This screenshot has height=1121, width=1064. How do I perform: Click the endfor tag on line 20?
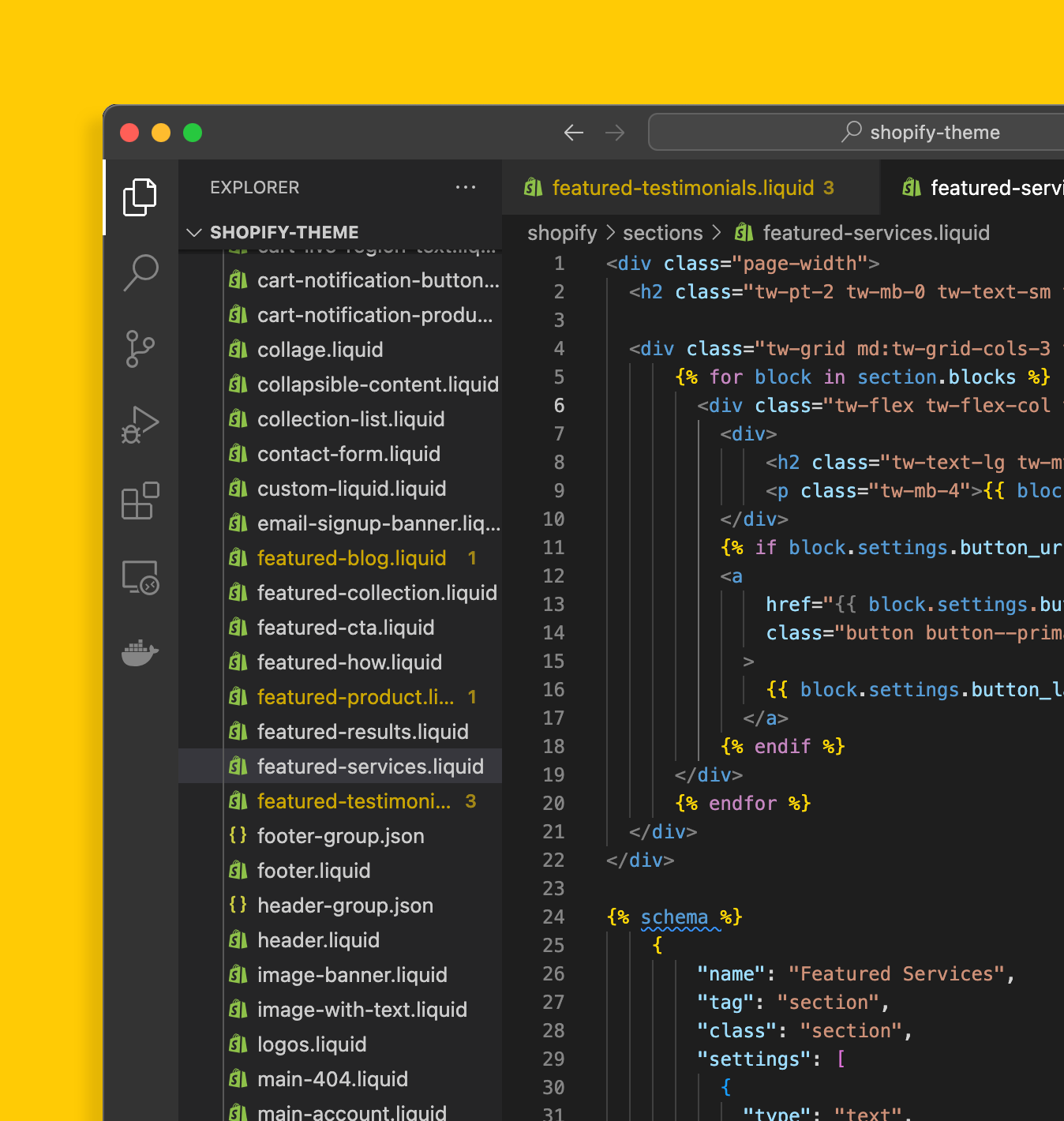[743, 804]
